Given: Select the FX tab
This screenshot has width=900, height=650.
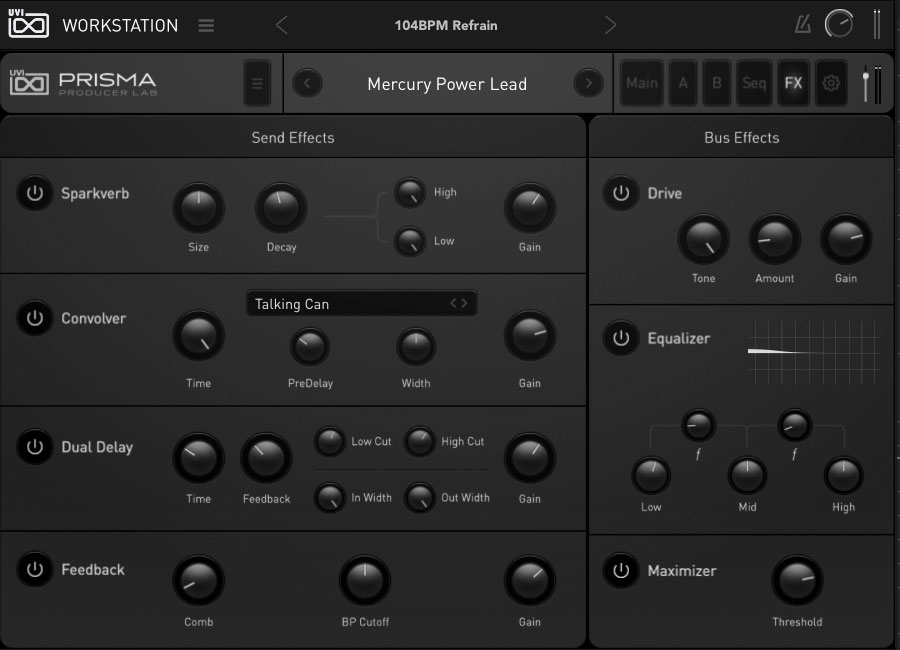Looking at the screenshot, I should 793,83.
